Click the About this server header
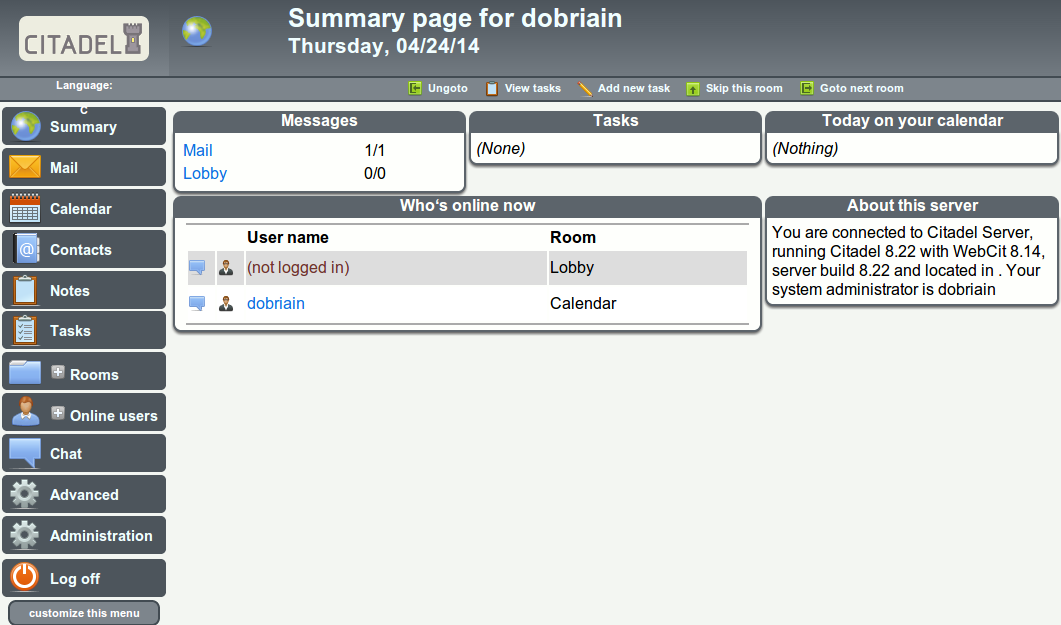Image resolution: width=1061 pixels, height=625 pixels. coord(912,206)
